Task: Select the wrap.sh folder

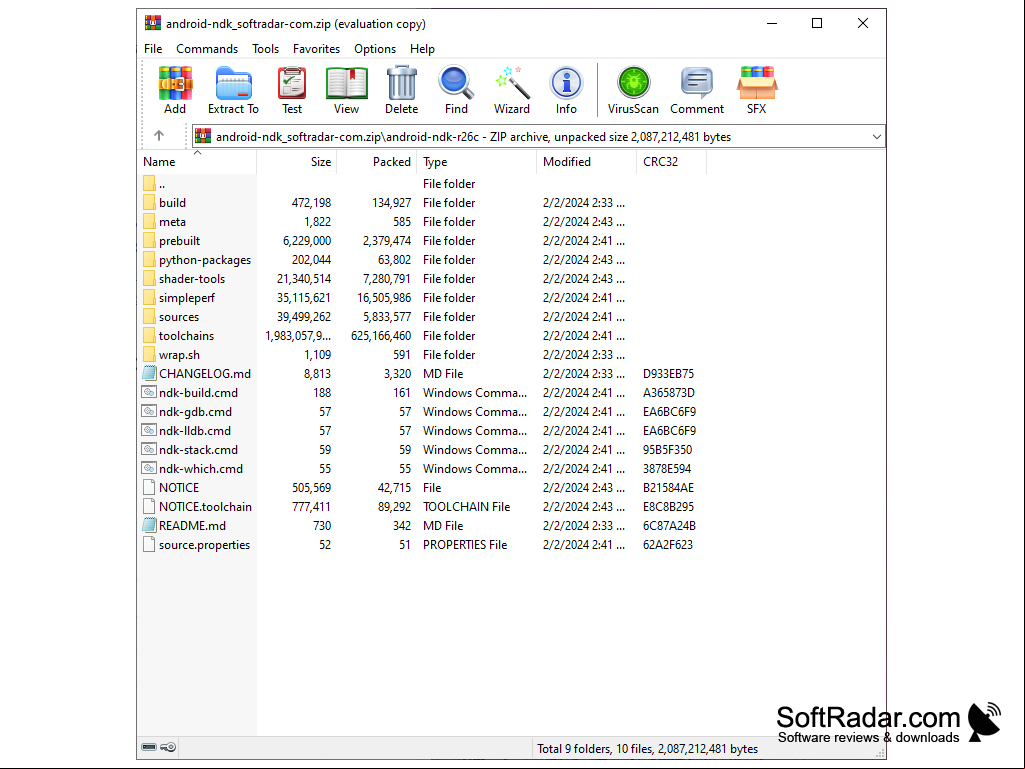Action: (179, 354)
